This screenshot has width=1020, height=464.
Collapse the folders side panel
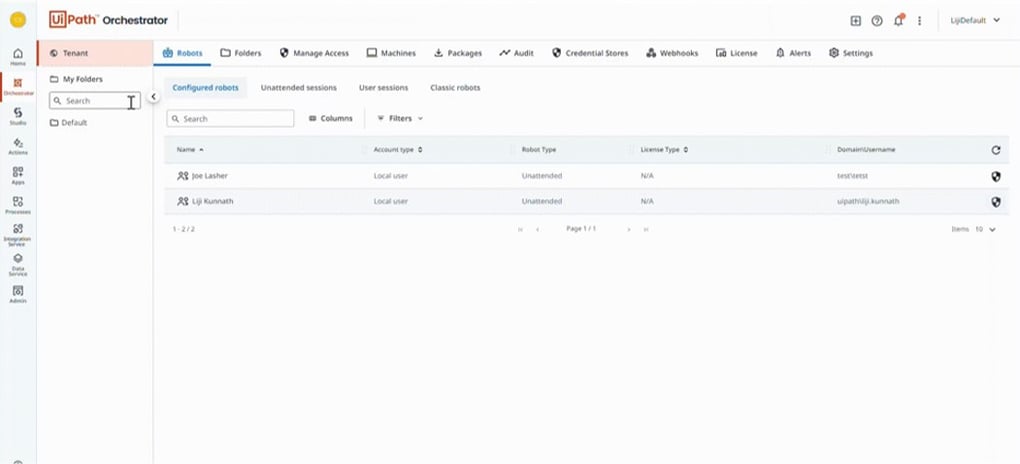[x=154, y=96]
